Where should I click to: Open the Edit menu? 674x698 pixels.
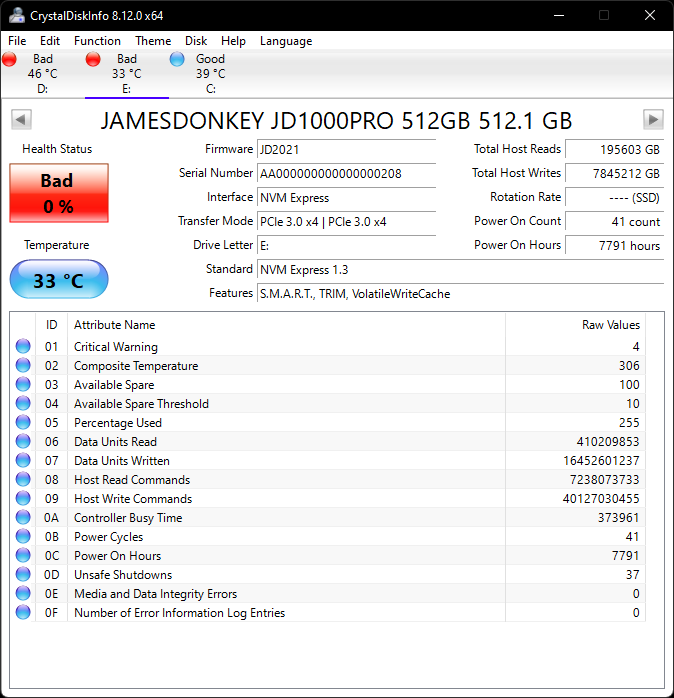point(50,41)
